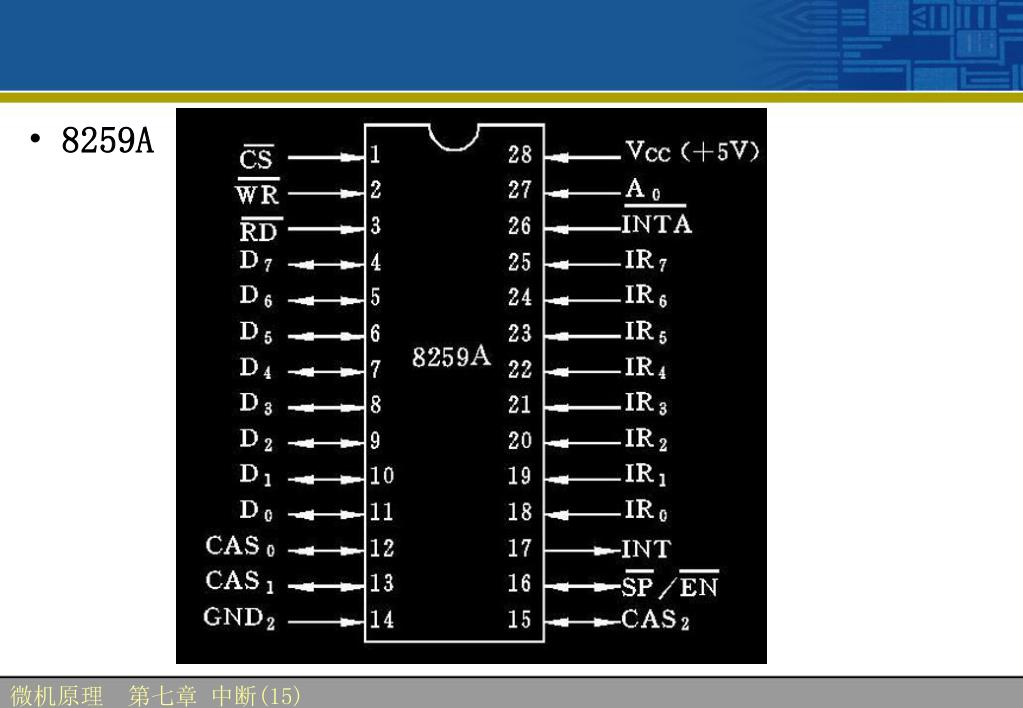
Task: Click the 8259A chip name inside diagram
Action: click(451, 357)
